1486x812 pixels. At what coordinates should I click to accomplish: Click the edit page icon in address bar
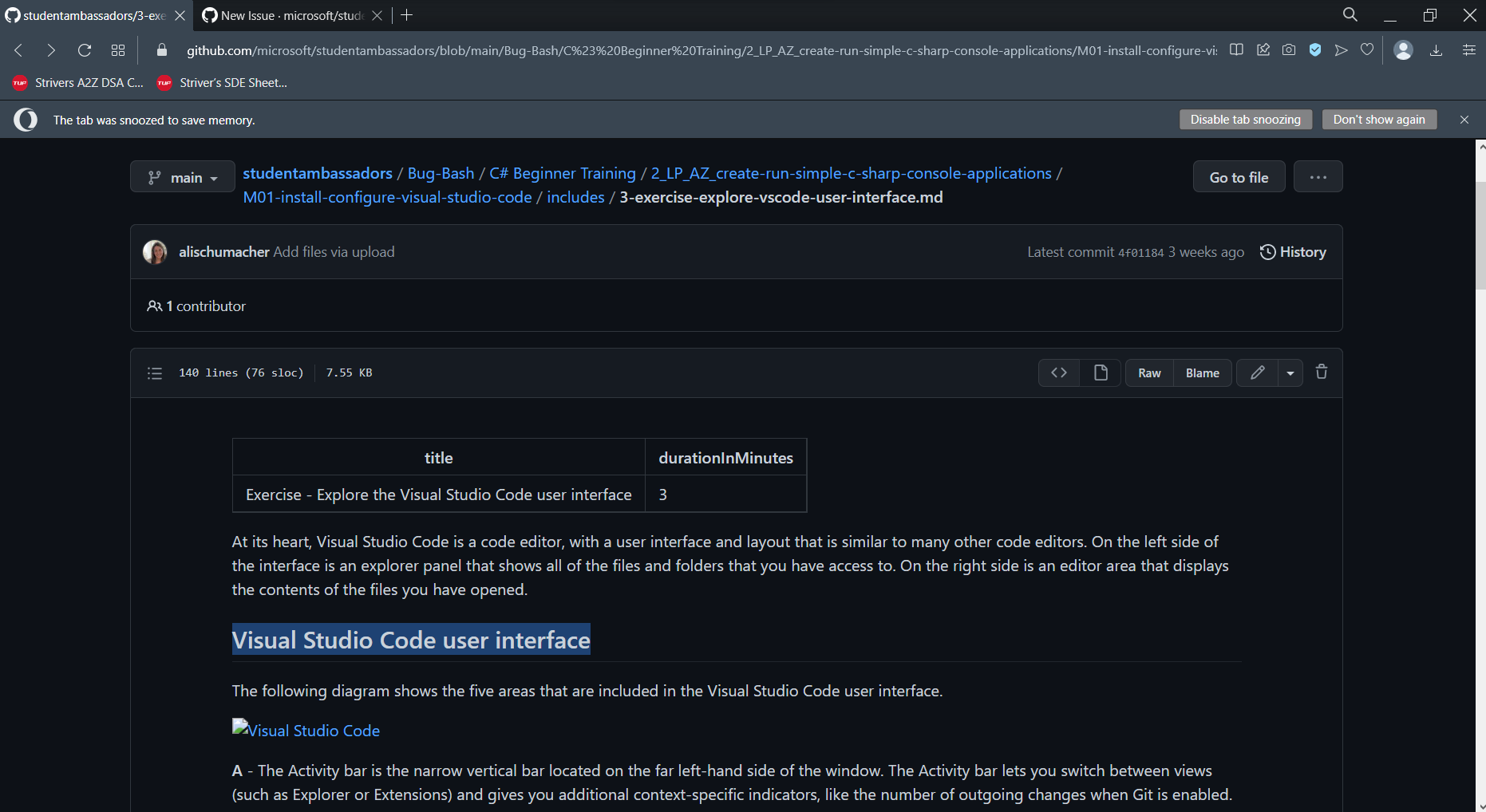(1263, 49)
